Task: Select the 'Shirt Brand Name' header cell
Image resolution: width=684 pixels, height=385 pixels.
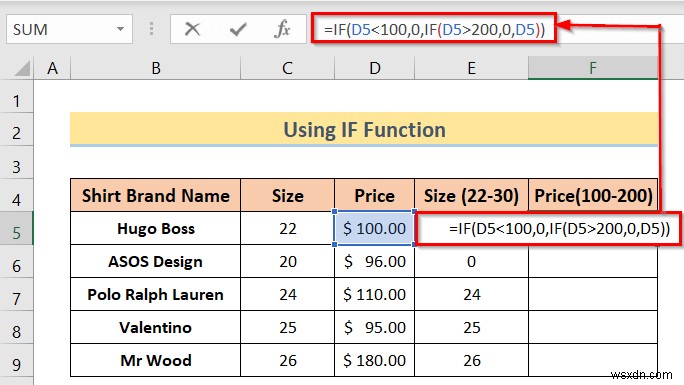Action: click(156, 196)
